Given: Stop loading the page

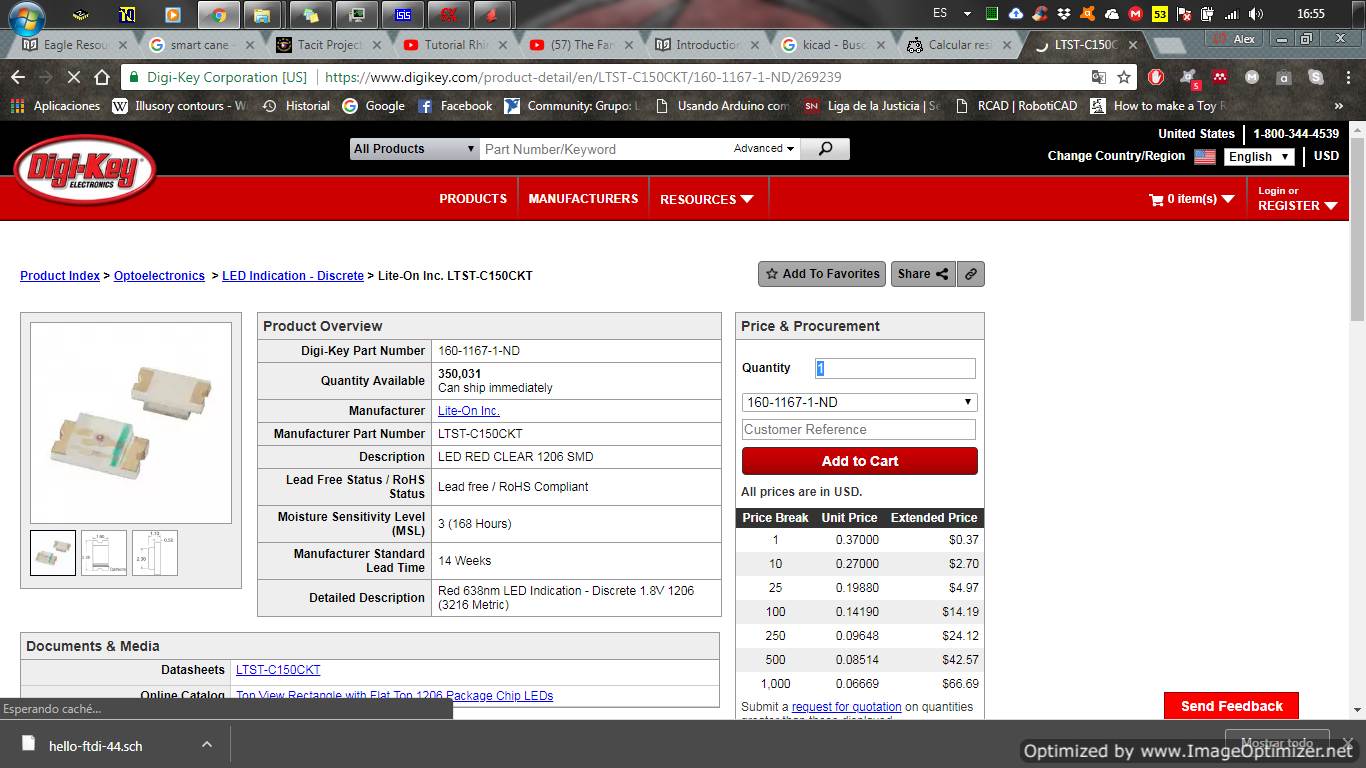Looking at the screenshot, I should (74, 77).
